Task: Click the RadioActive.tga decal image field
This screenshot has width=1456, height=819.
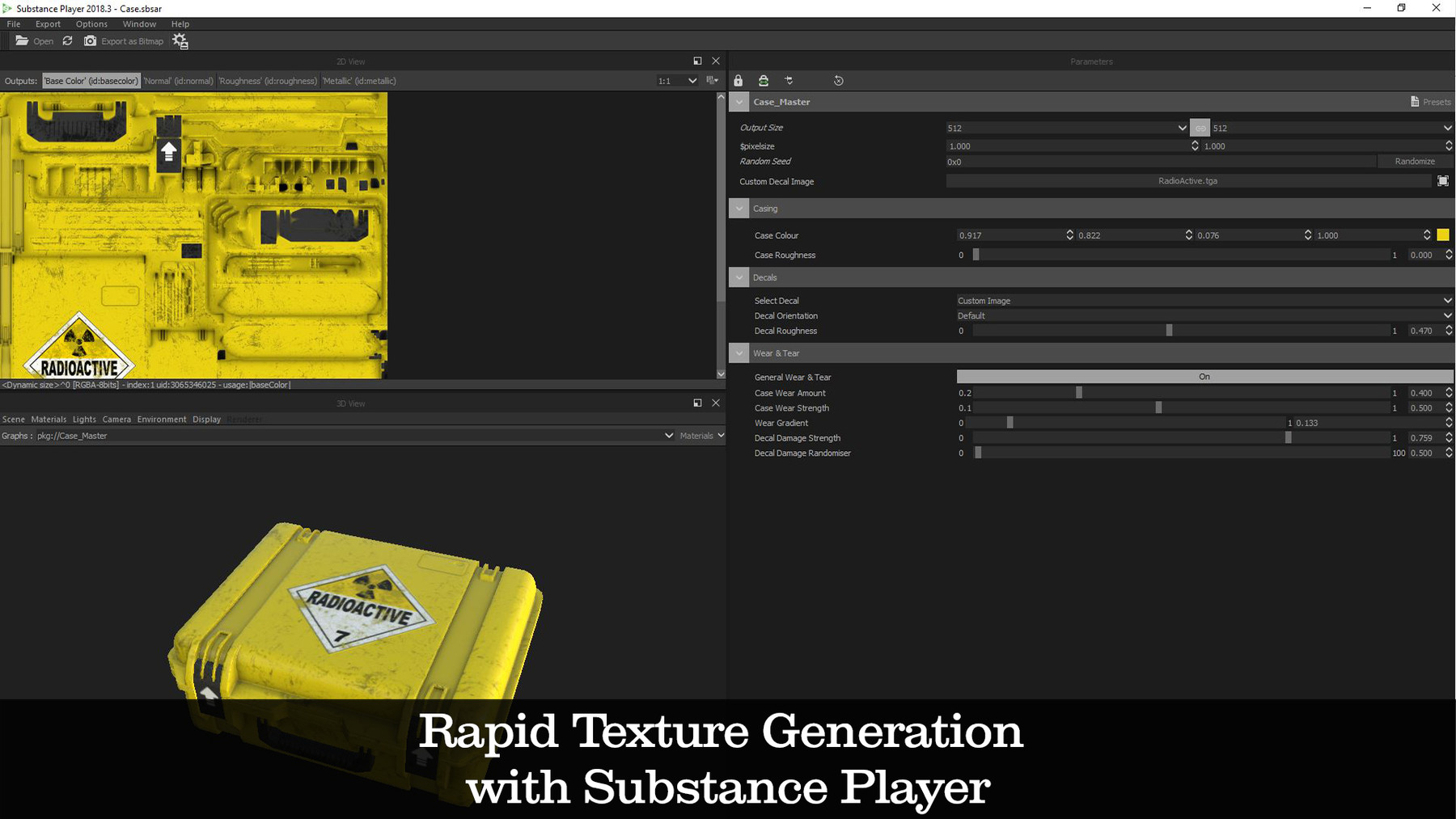Action: point(1187,180)
